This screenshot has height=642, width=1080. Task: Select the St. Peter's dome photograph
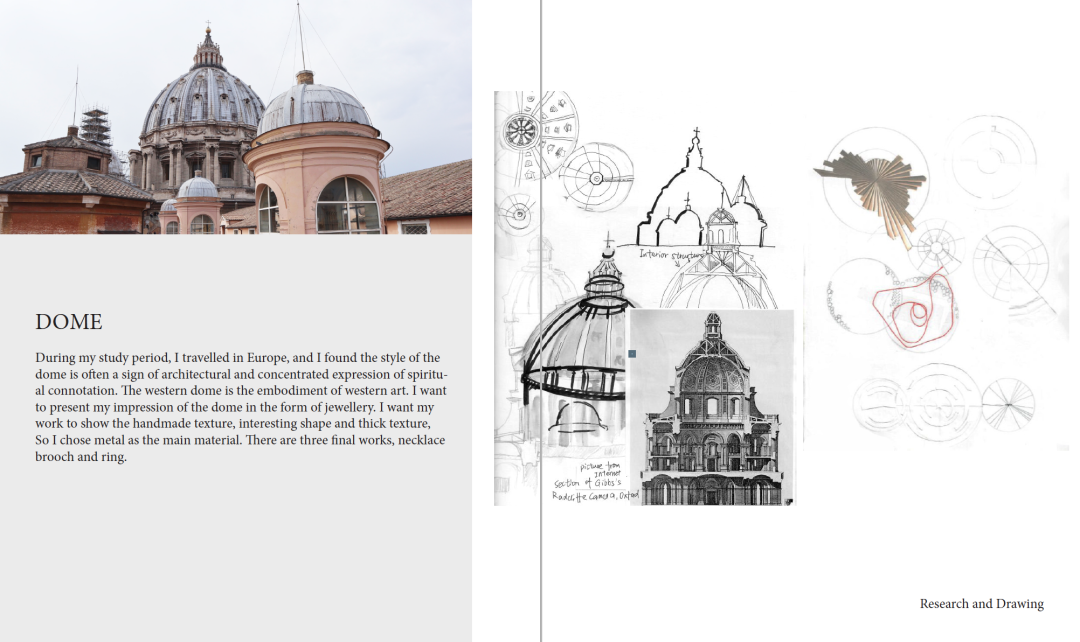point(235,117)
